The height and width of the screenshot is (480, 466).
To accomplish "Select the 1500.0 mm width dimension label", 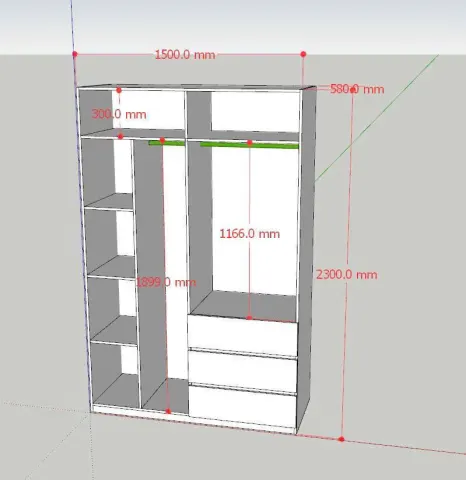I will coord(185,55).
